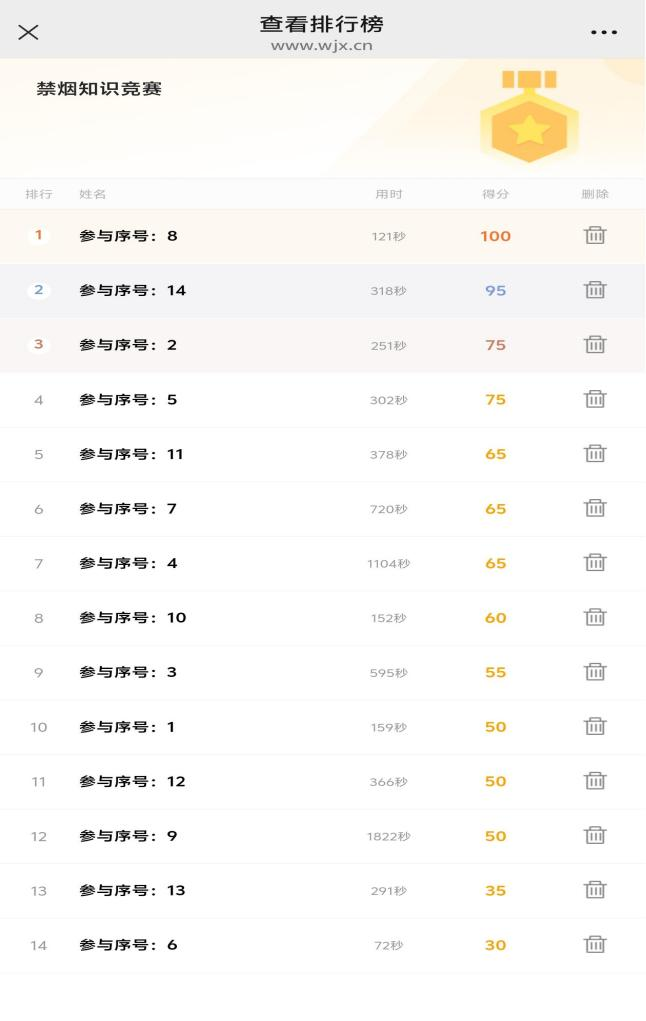Click the score 100 of rank 1

495,236
